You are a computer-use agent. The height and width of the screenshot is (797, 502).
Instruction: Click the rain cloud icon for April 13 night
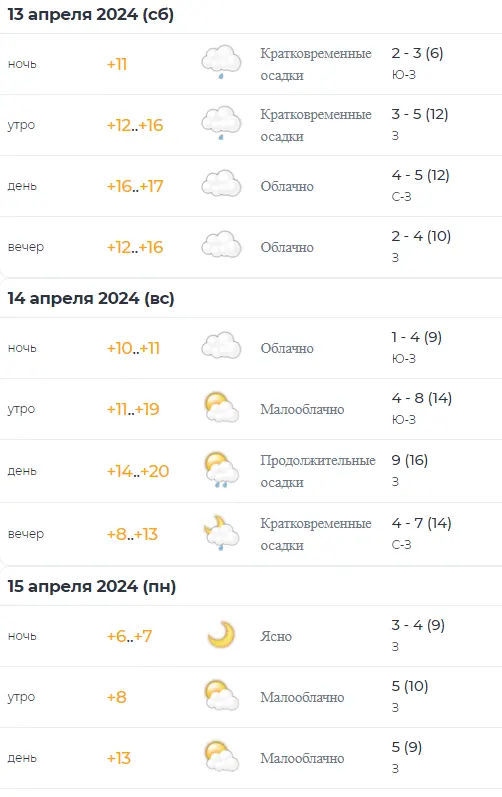coord(221,62)
